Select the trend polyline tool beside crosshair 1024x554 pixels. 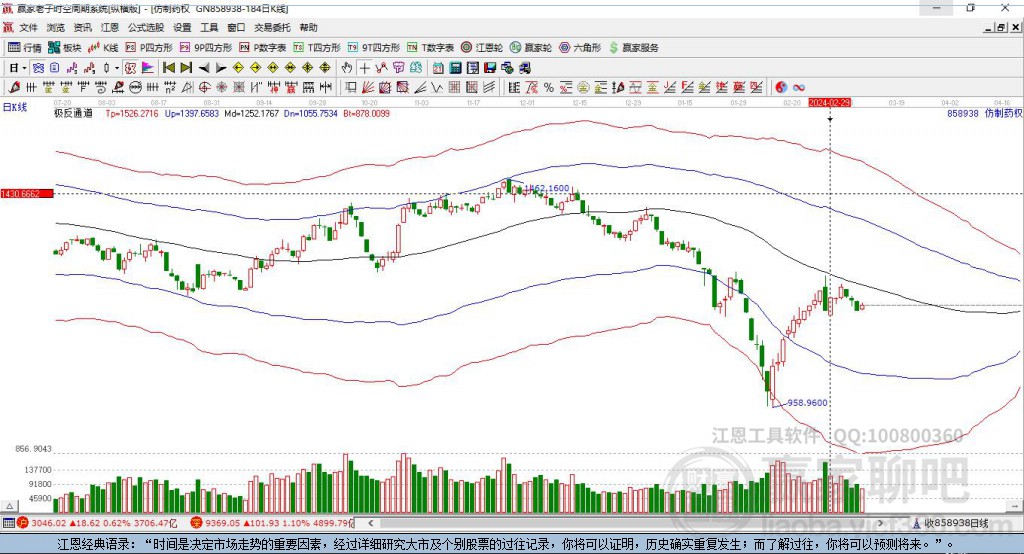pos(381,68)
